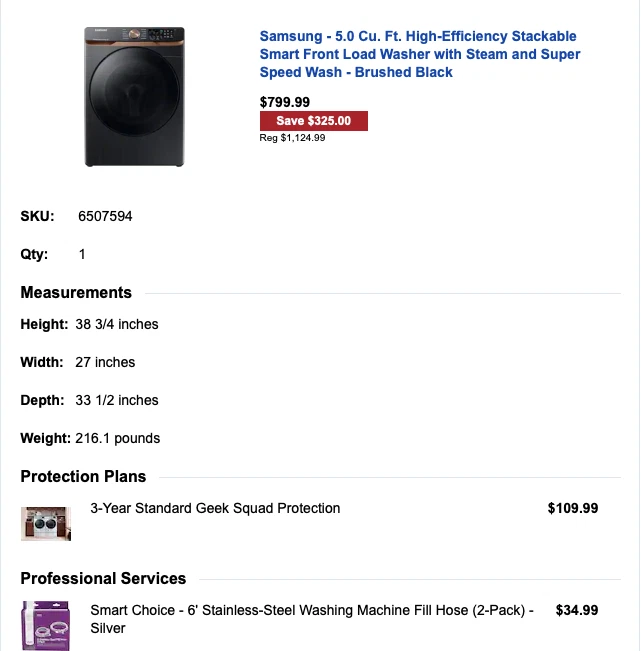Click the Smart Choice Fill Hose product name

pos(312,618)
